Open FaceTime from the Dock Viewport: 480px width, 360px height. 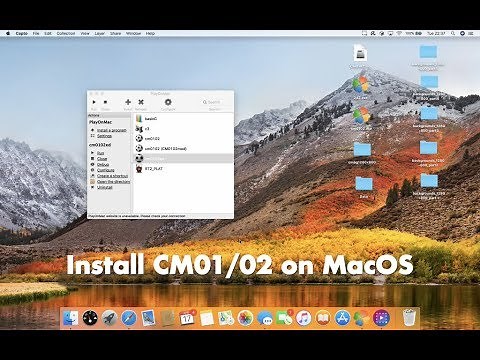[x=284, y=318]
